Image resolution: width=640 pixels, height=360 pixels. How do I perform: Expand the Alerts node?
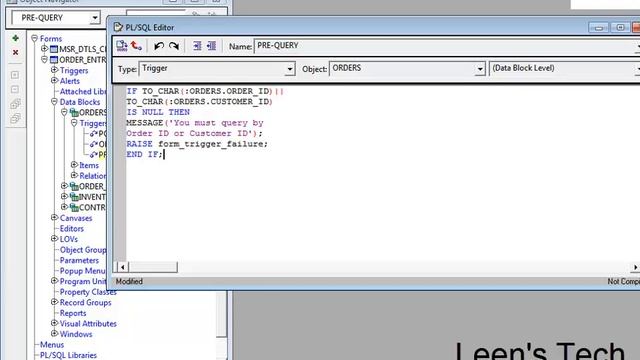(x=54, y=80)
